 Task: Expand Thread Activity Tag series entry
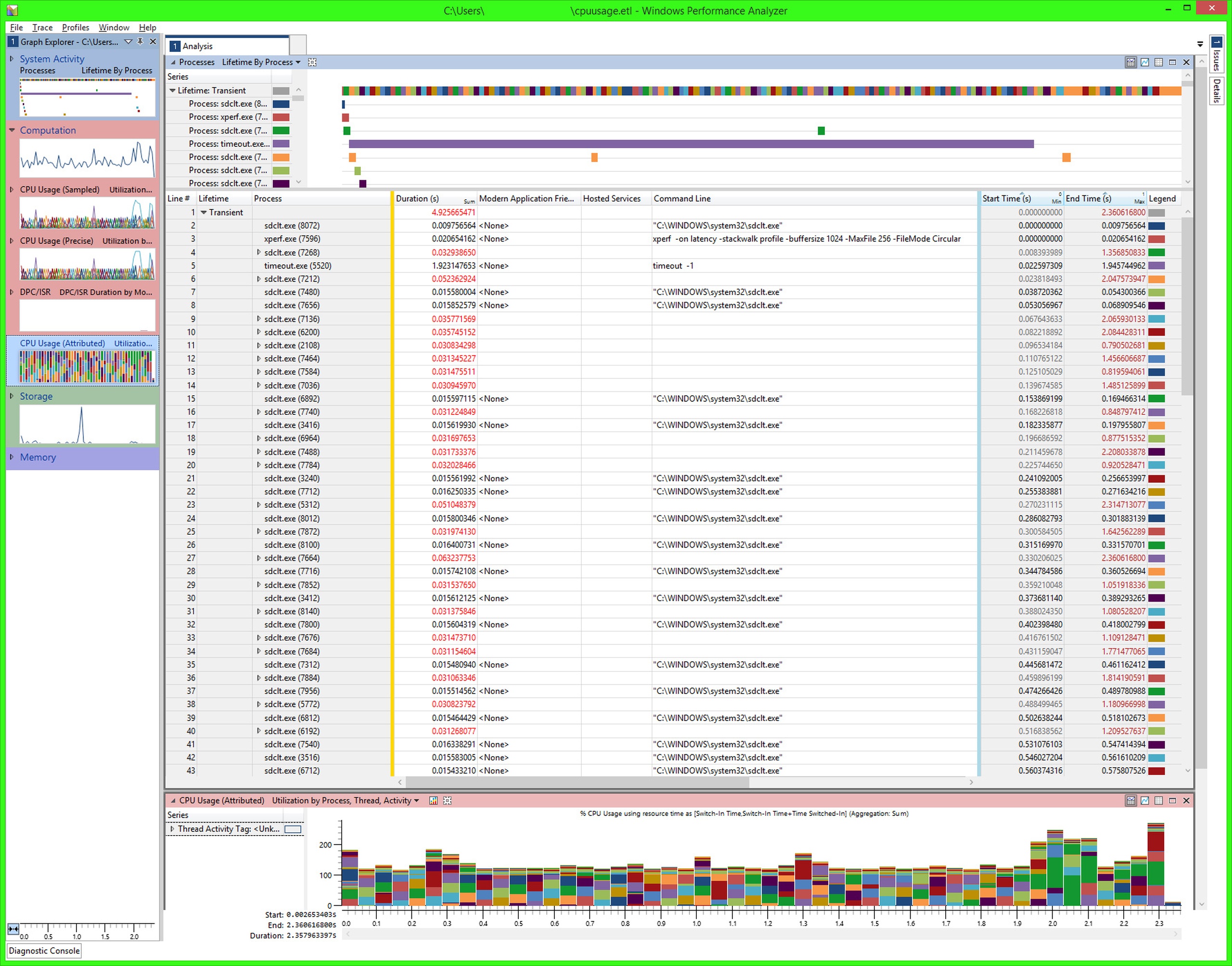coord(172,828)
